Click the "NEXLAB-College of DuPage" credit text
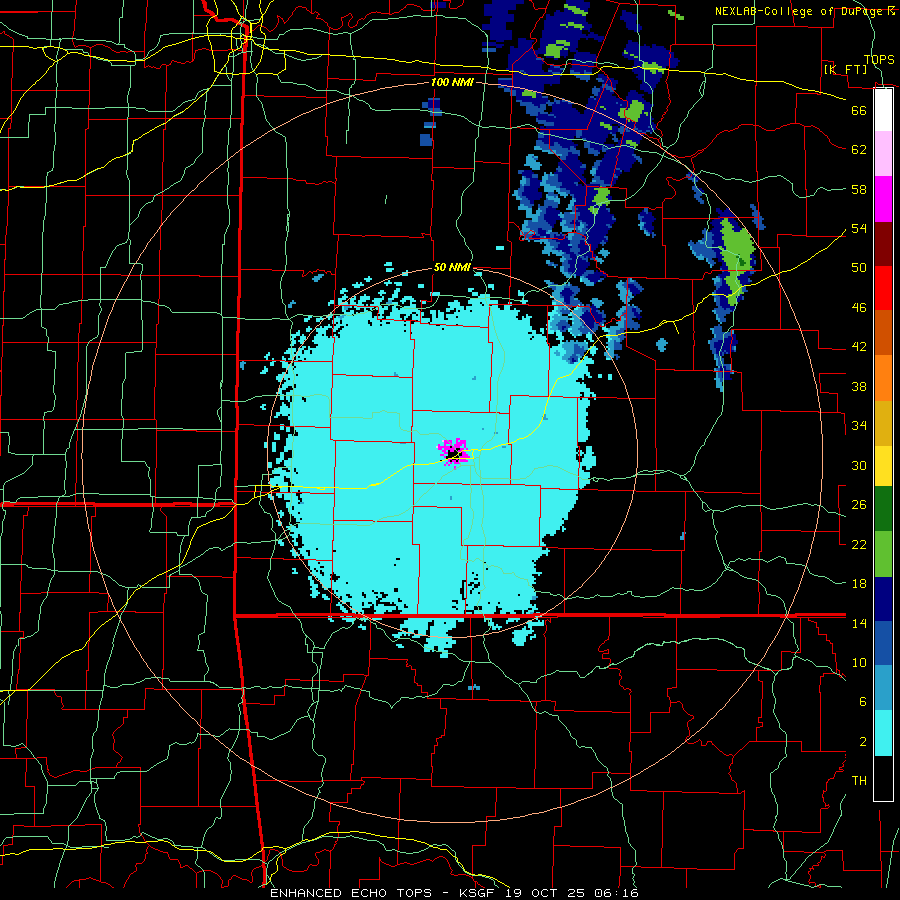The image size is (900, 900). tap(800, 11)
